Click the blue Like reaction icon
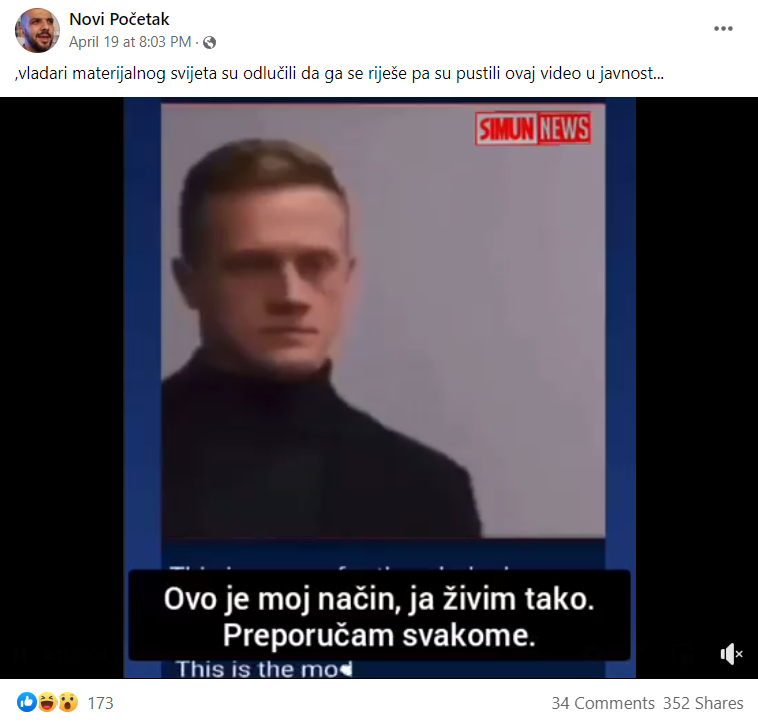This screenshot has width=758, height=725. (x=27, y=702)
